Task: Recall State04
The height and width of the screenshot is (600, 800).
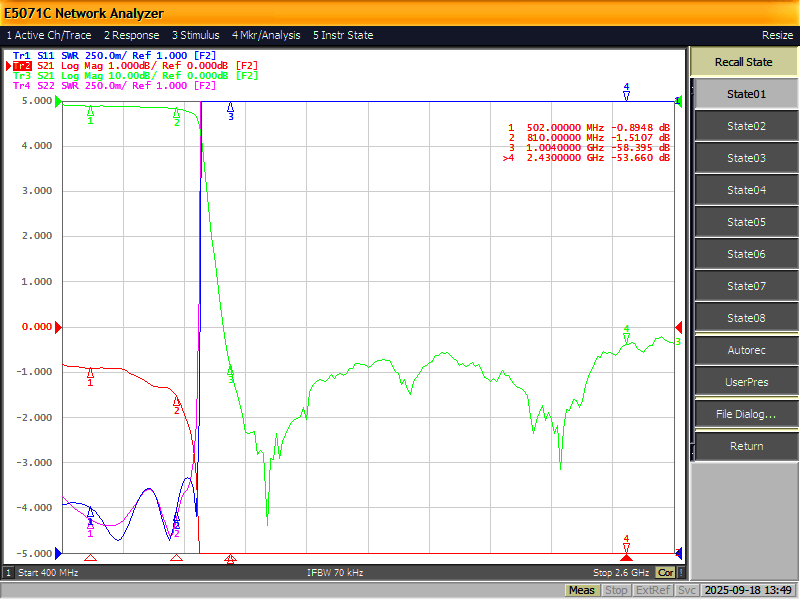Action: (746, 190)
